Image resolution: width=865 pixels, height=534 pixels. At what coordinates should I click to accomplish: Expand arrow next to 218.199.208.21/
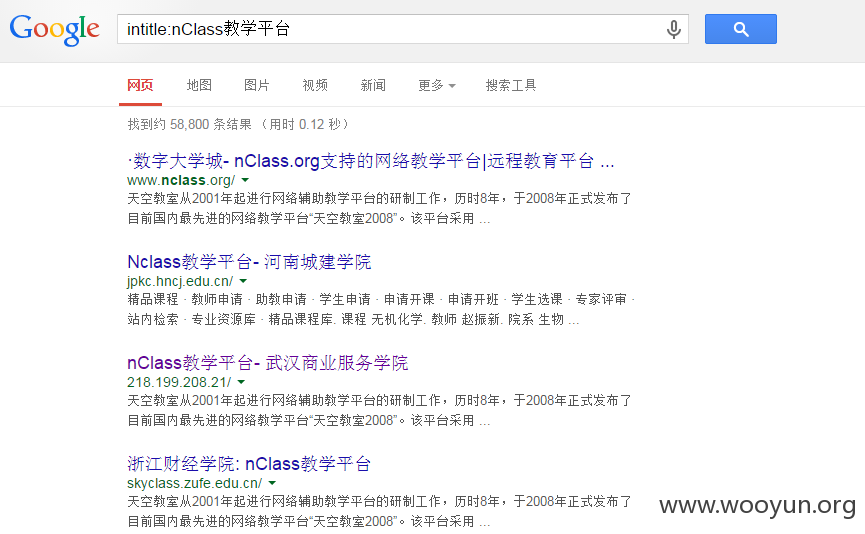tap(241, 382)
